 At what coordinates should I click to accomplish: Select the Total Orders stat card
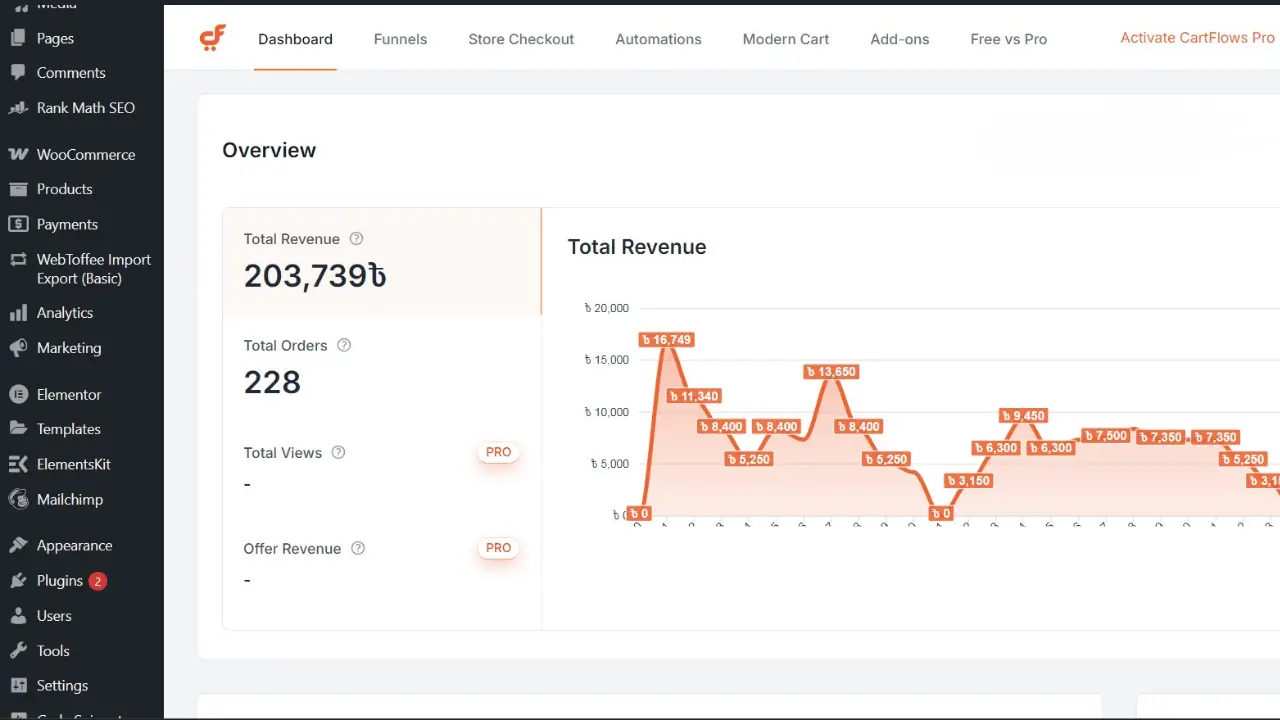coord(381,367)
